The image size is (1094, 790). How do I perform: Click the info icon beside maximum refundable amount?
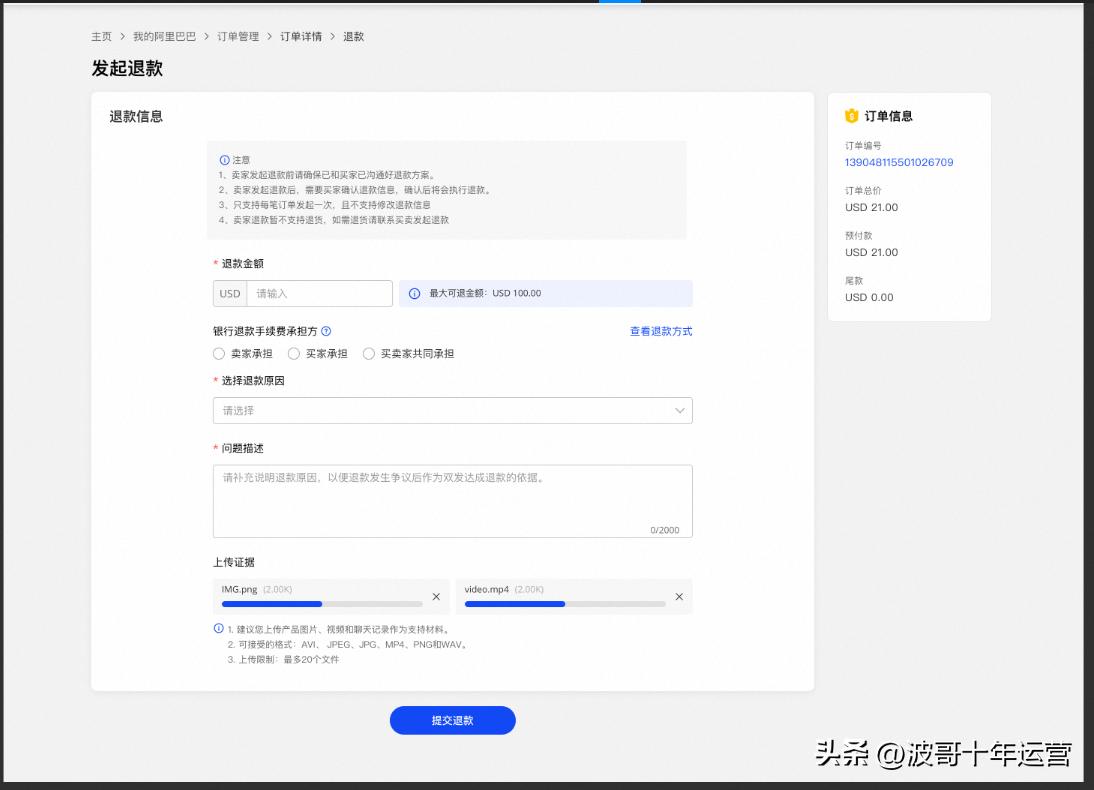(414, 292)
